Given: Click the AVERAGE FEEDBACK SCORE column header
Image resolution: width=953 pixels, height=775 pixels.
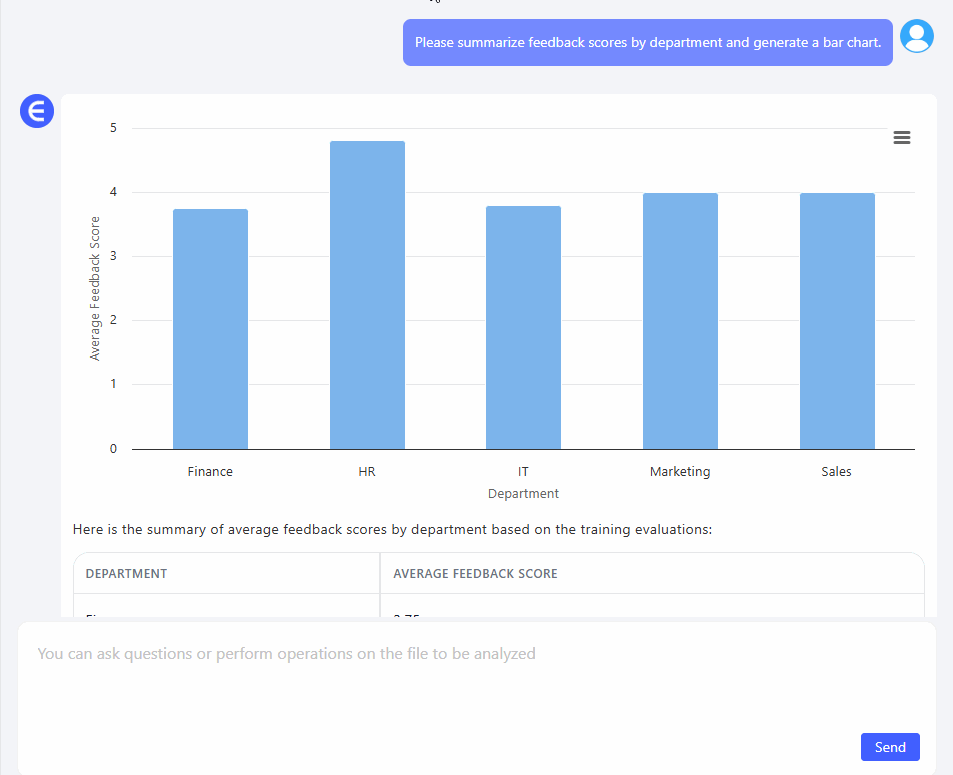Looking at the screenshot, I should tap(475, 574).
